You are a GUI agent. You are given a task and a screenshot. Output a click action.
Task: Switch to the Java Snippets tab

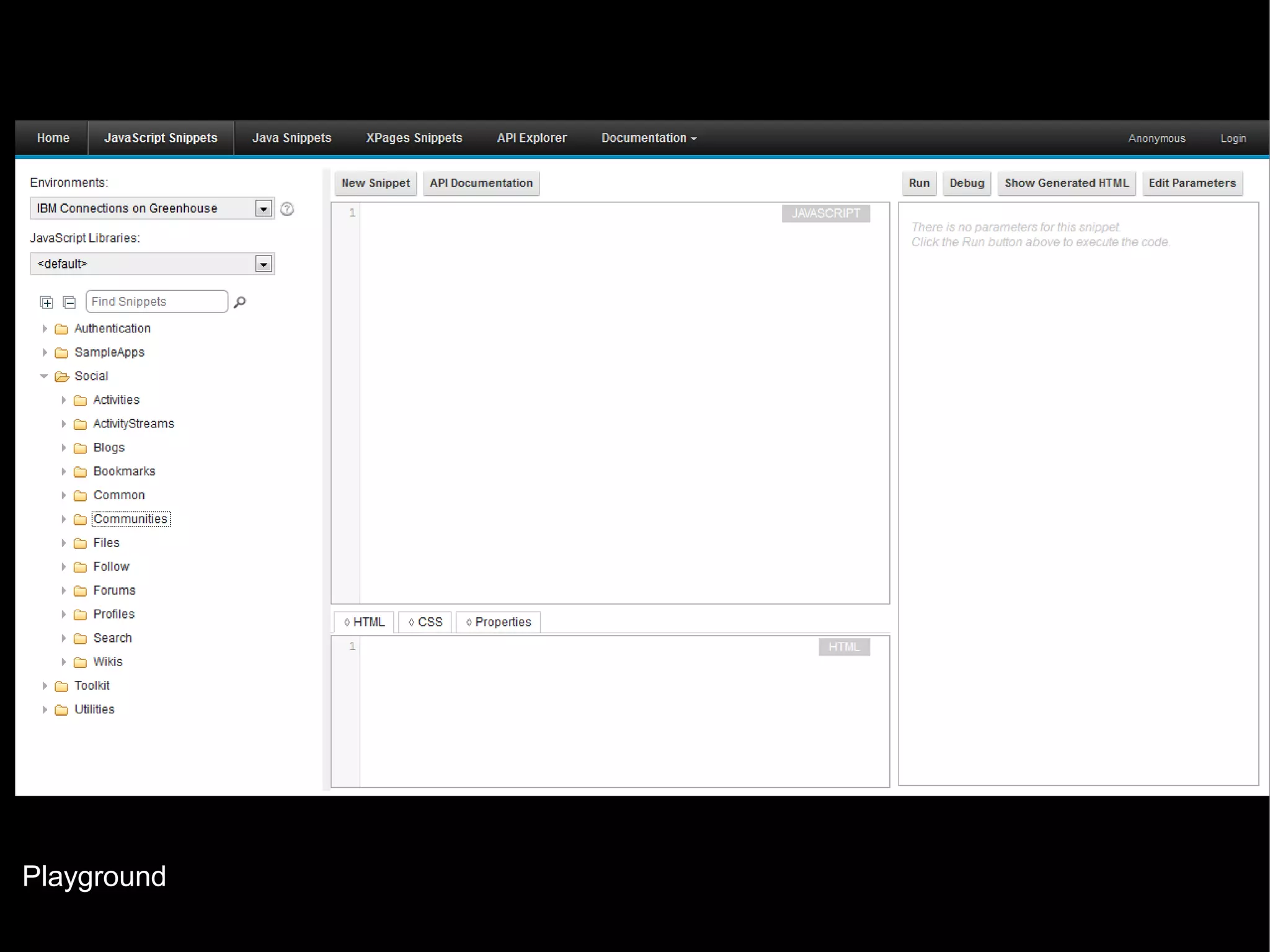[291, 138]
